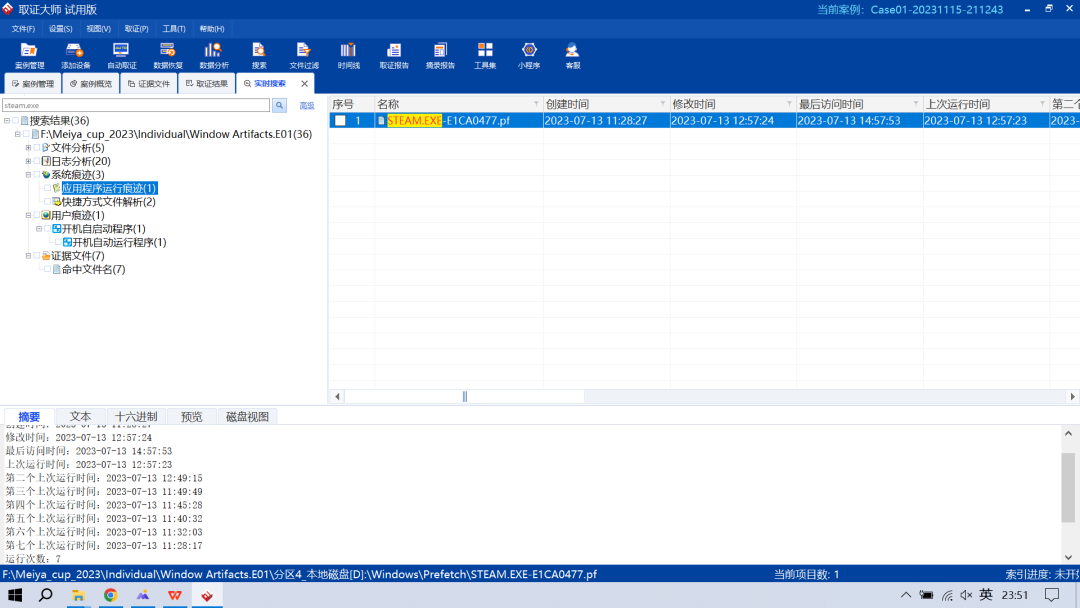The width and height of the screenshot is (1080, 608).
Task: Switch to the 证据文件 tab
Action: click(149, 83)
